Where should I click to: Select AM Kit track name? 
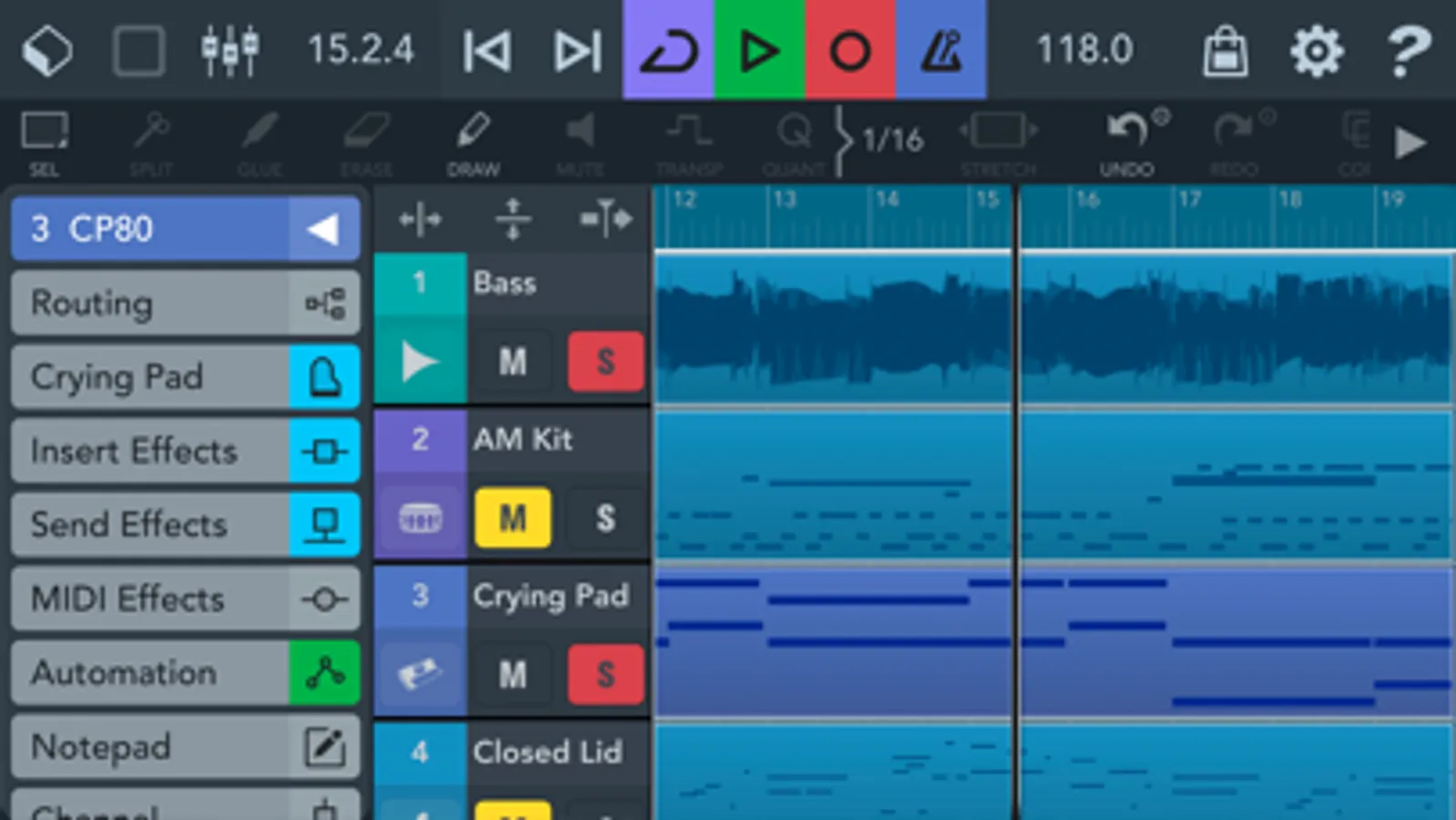523,439
